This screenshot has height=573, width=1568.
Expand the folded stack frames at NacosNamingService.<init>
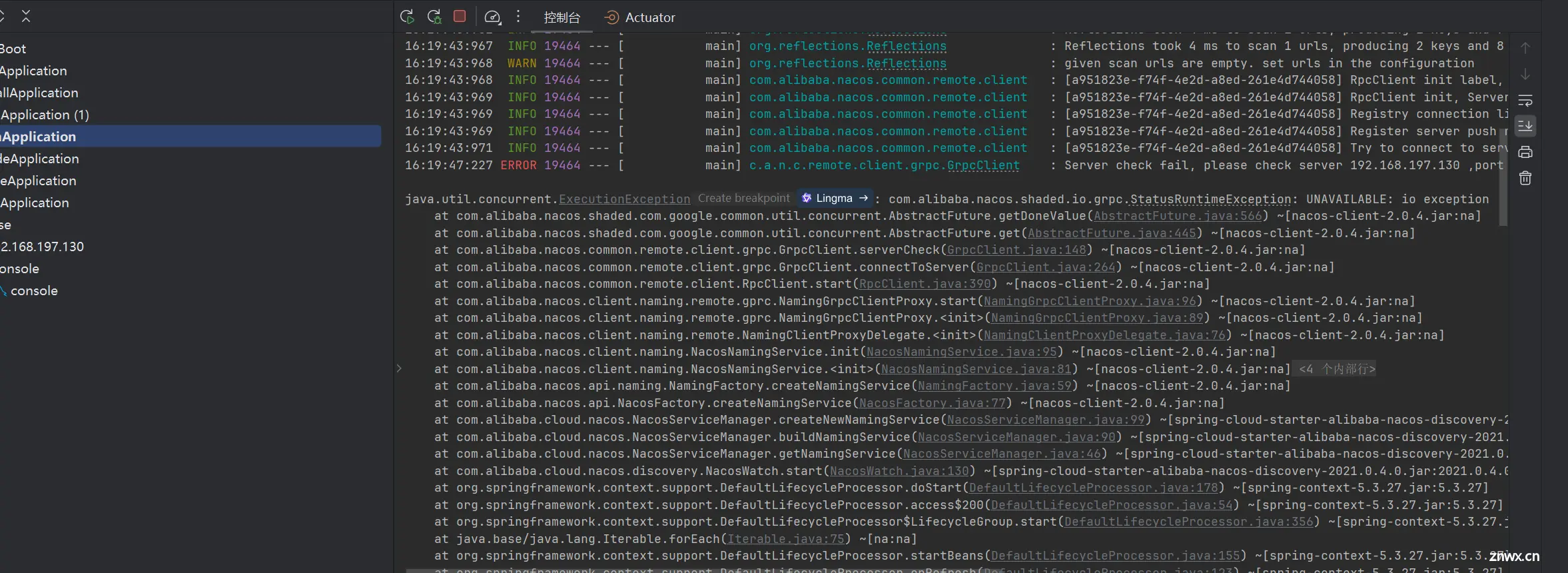[398, 368]
